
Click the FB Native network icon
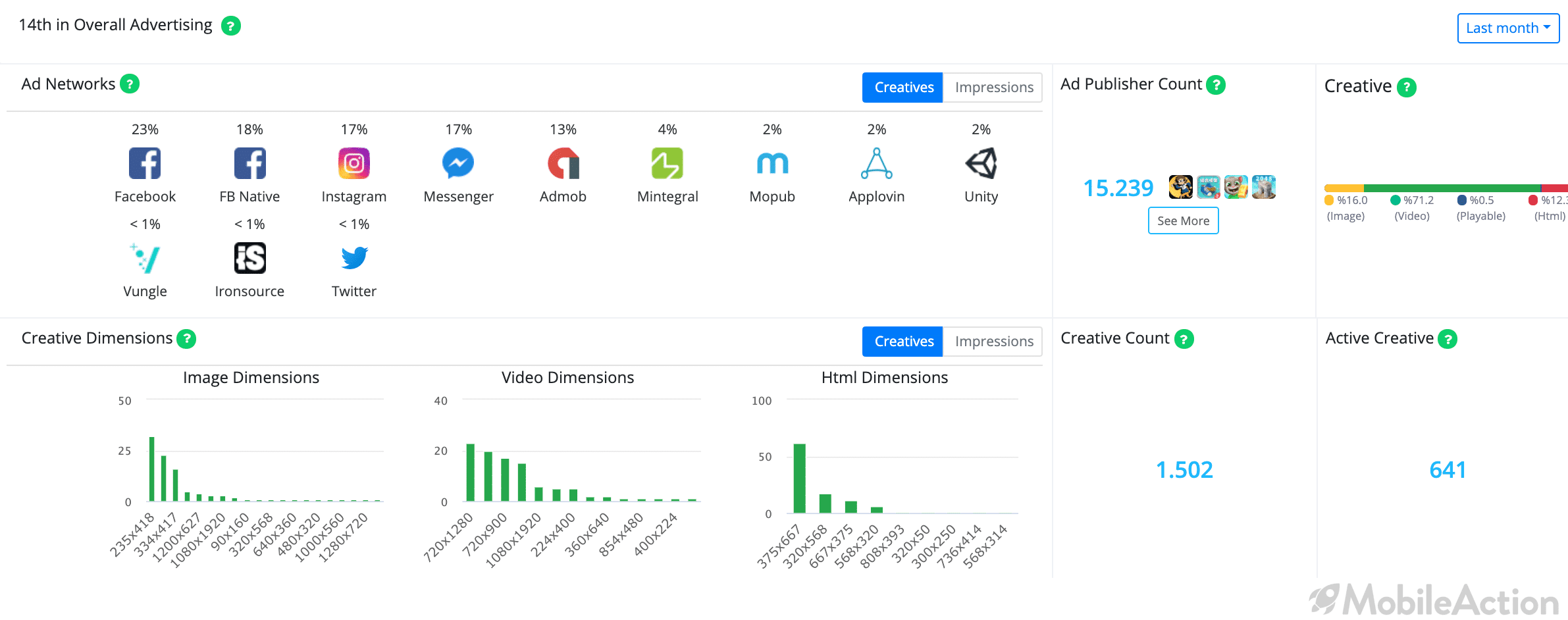(250, 163)
